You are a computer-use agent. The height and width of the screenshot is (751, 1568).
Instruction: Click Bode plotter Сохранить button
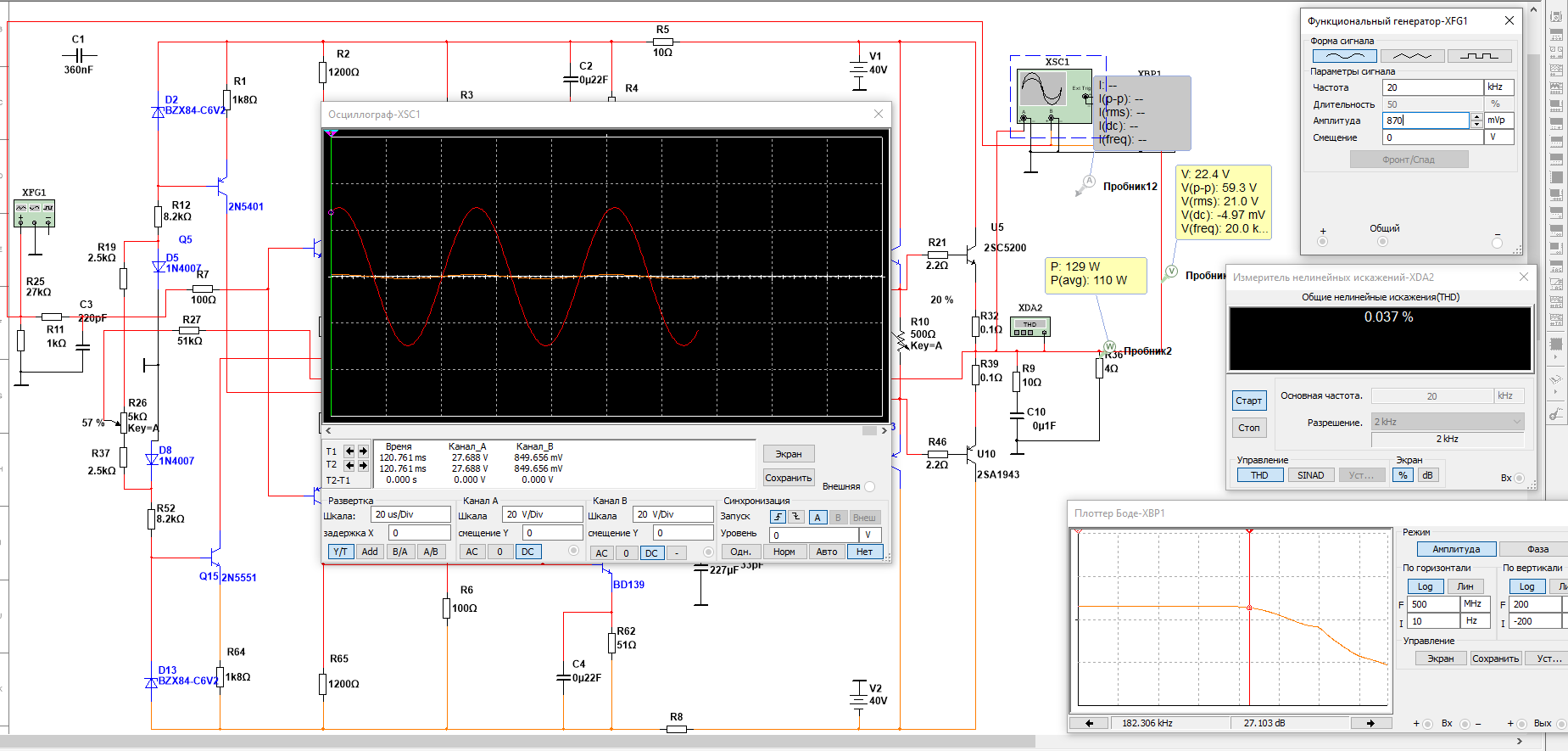pyautogui.click(x=1495, y=659)
